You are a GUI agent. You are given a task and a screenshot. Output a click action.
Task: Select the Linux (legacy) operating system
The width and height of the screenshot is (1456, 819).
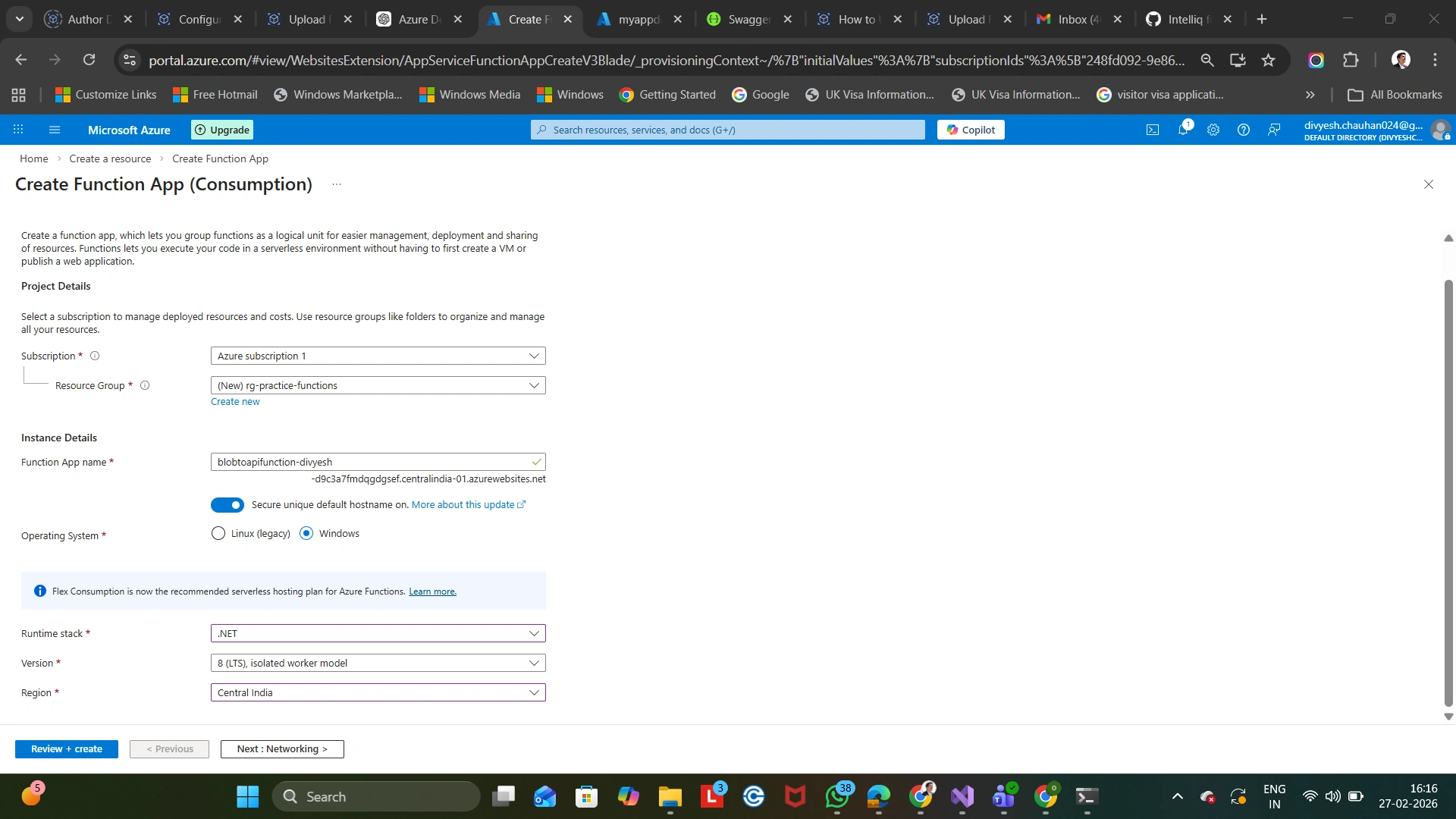pos(218,533)
